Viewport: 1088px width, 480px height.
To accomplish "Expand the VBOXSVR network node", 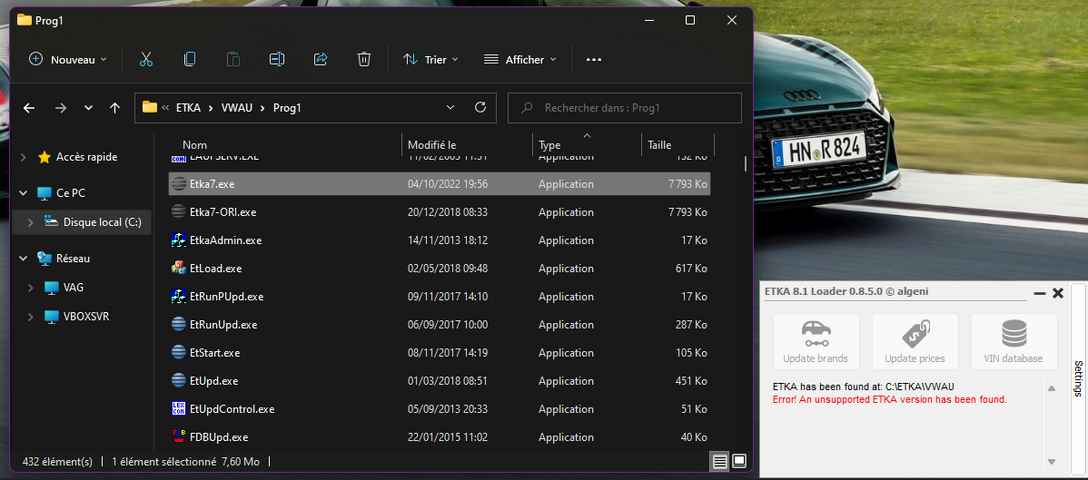I will pos(30,317).
